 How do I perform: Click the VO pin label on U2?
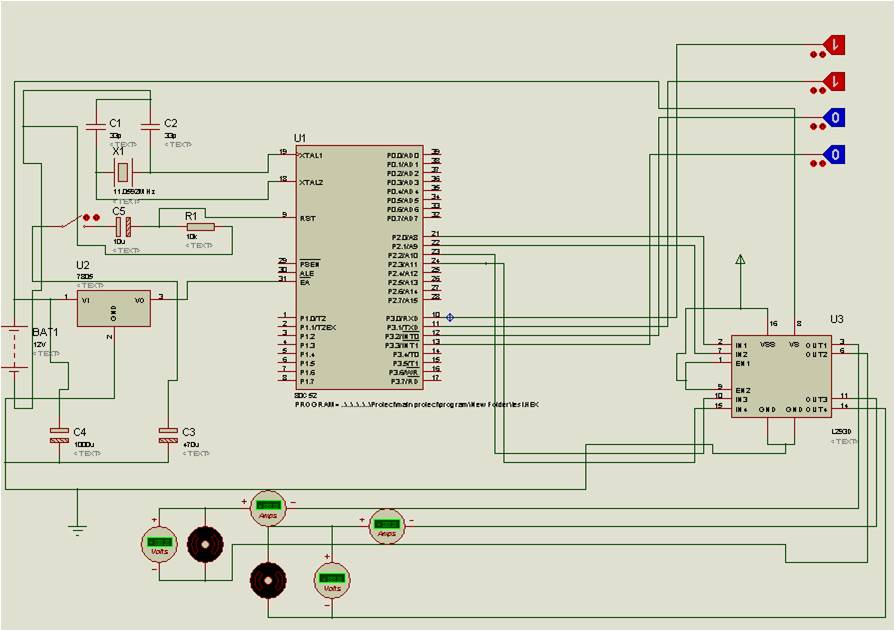140,300
